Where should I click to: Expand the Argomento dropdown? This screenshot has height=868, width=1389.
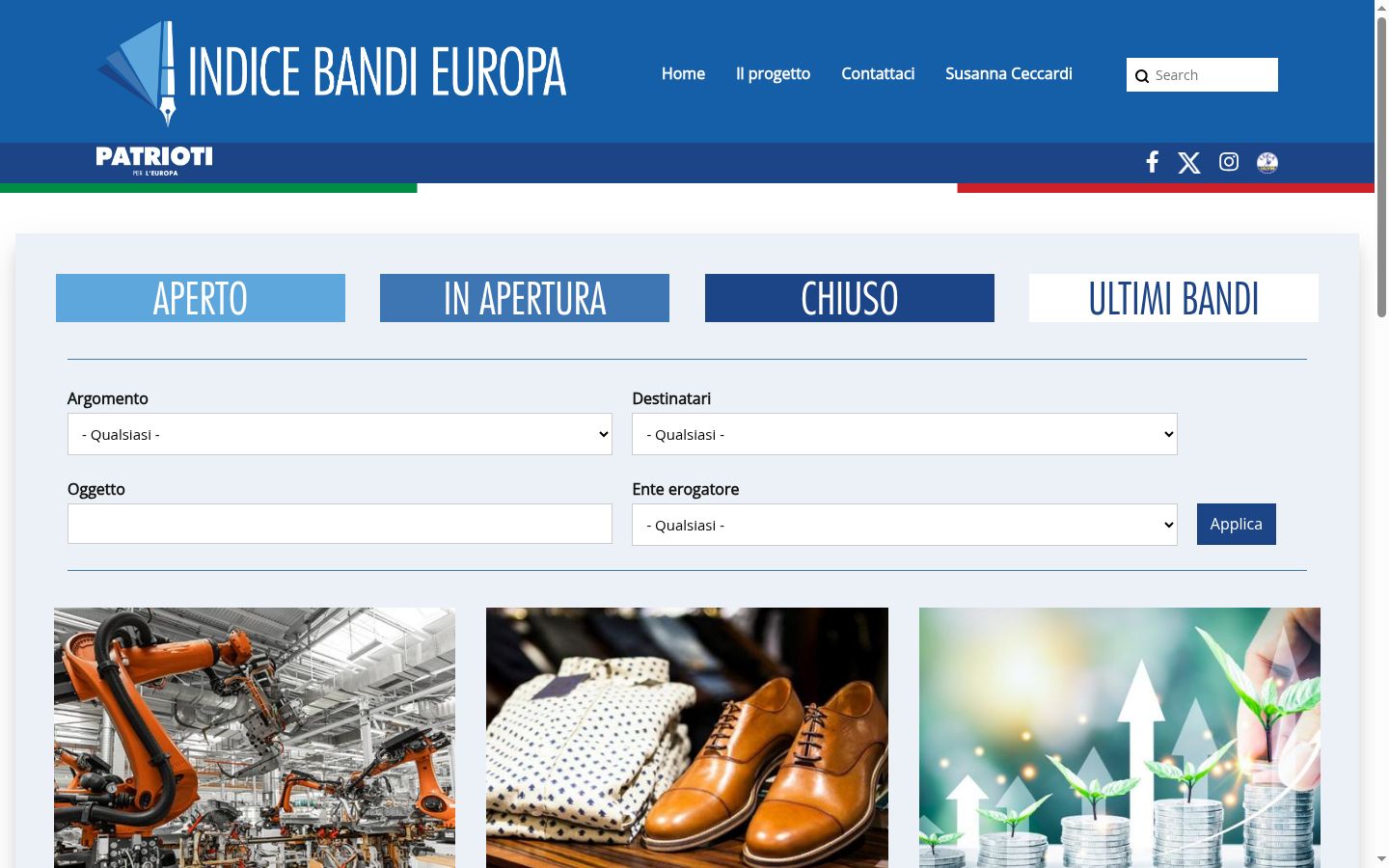[340, 434]
